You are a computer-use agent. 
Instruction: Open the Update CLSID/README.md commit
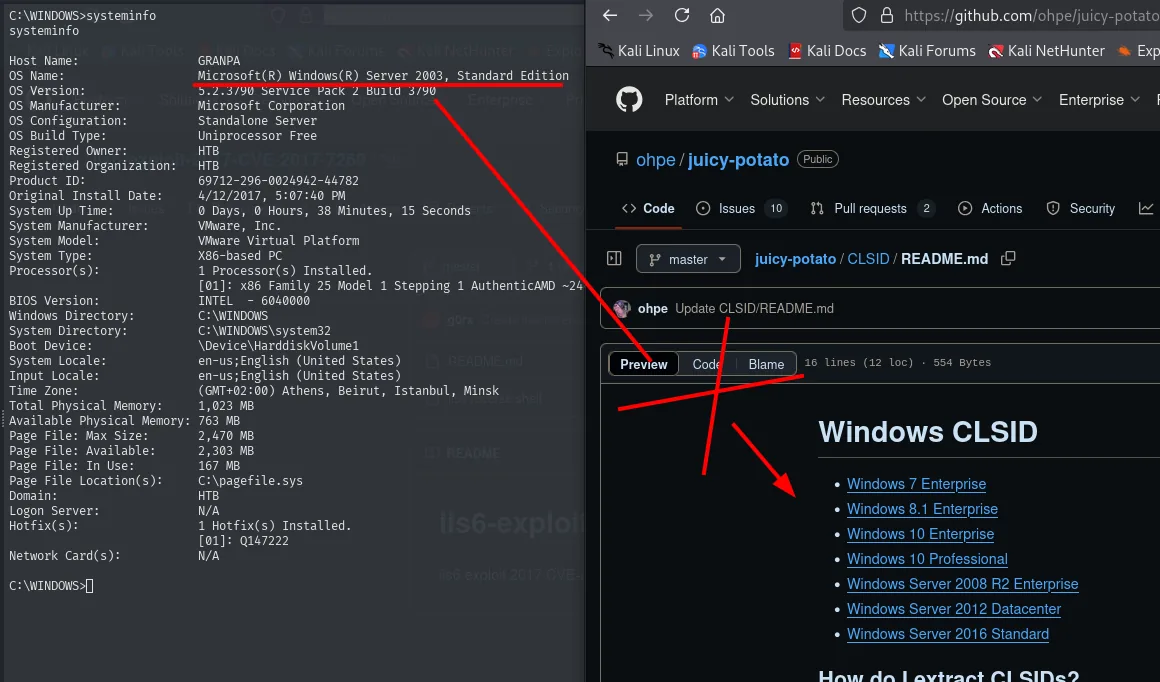point(755,308)
